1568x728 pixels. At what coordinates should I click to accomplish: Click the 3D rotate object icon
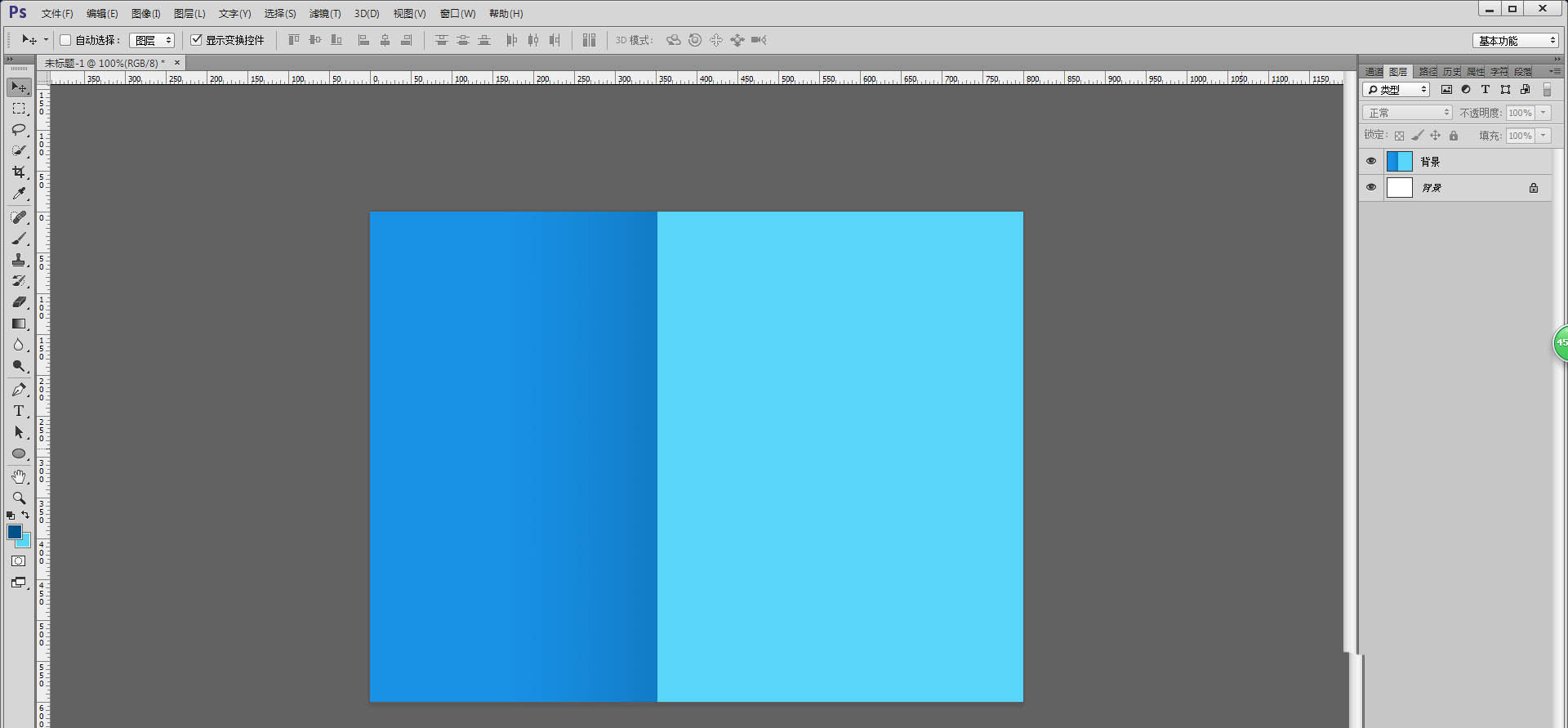pyautogui.click(x=673, y=40)
